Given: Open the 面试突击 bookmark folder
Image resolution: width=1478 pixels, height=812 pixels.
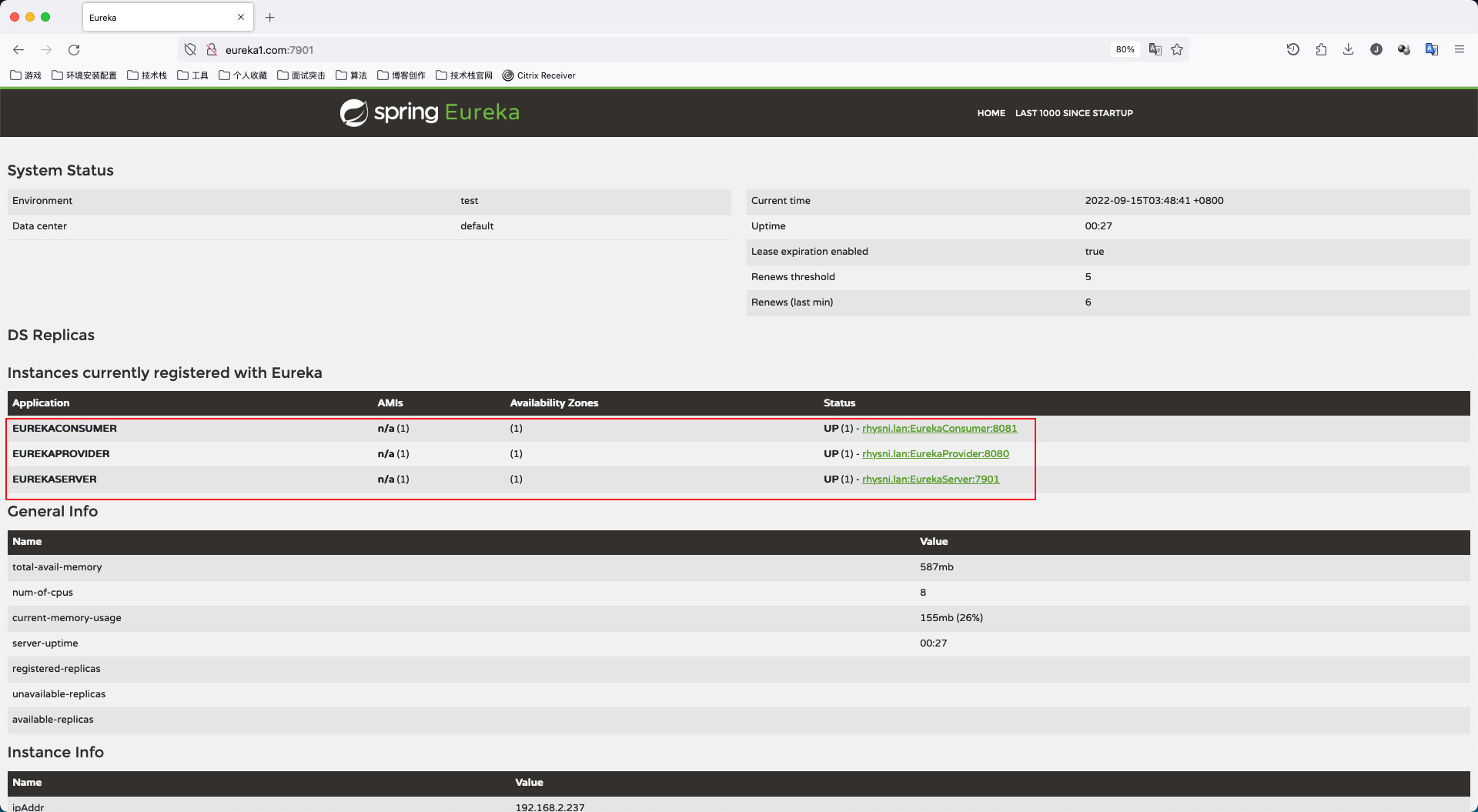Looking at the screenshot, I should [x=301, y=75].
